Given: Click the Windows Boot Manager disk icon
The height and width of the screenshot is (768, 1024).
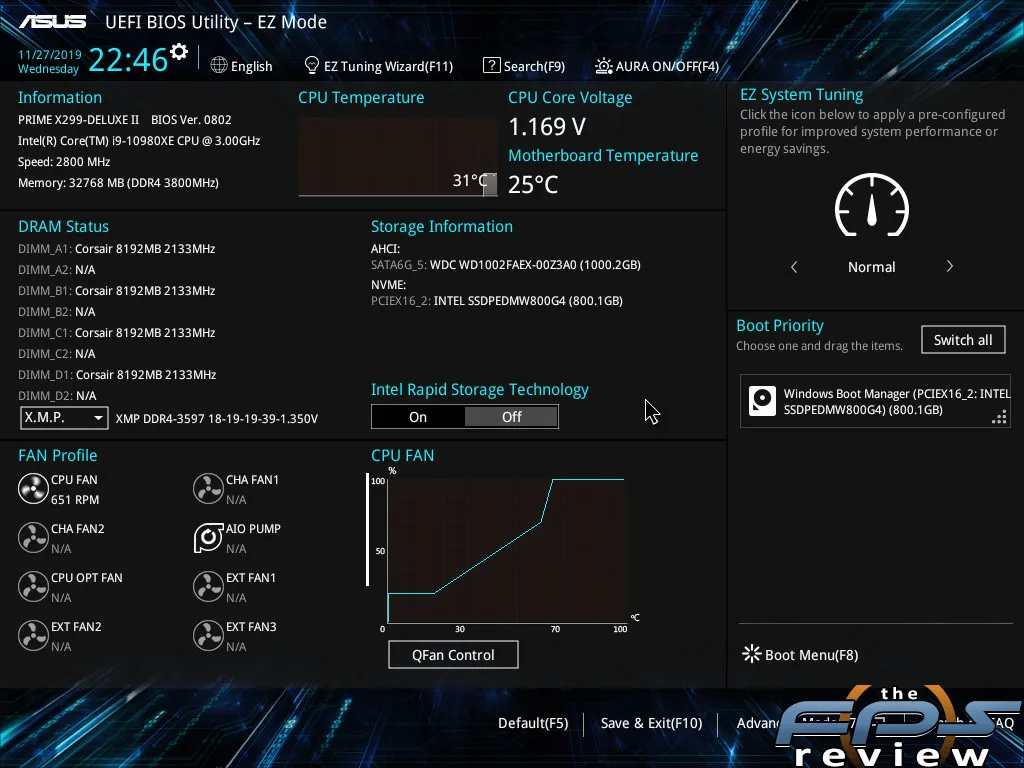Looking at the screenshot, I should point(762,401).
